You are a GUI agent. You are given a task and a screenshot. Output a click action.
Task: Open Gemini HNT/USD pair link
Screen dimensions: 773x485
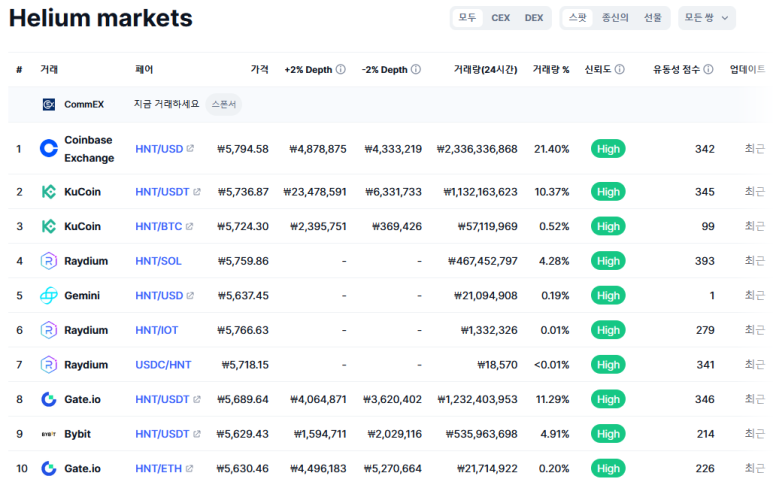pos(159,295)
